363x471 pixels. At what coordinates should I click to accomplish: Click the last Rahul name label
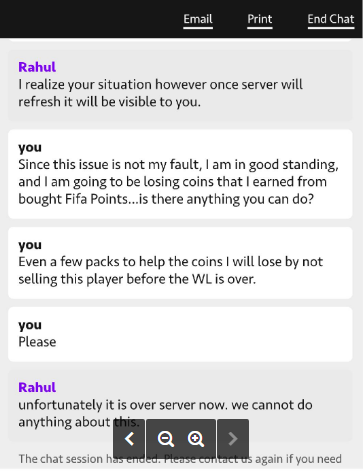[37, 387]
